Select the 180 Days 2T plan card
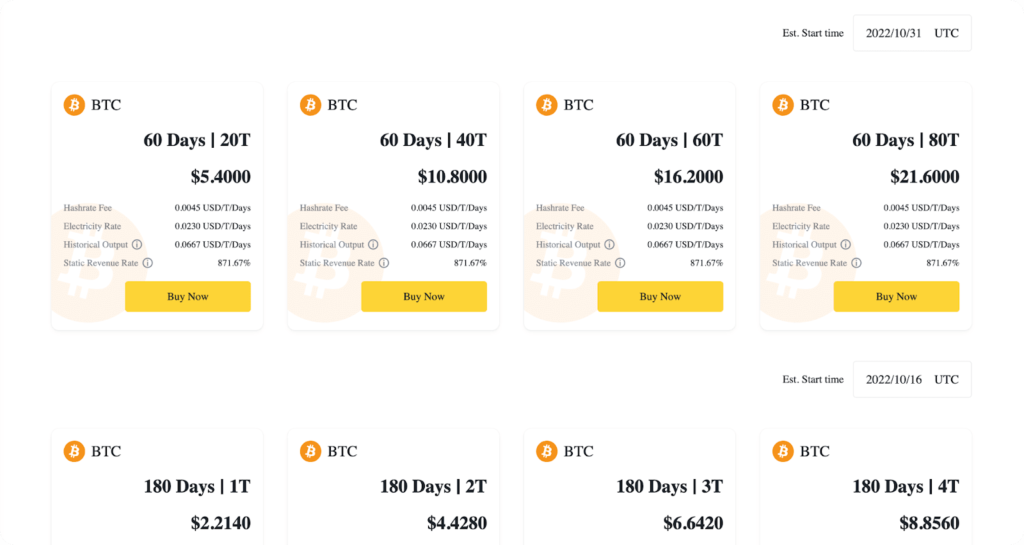This screenshot has height=545, width=1024. [x=393, y=487]
